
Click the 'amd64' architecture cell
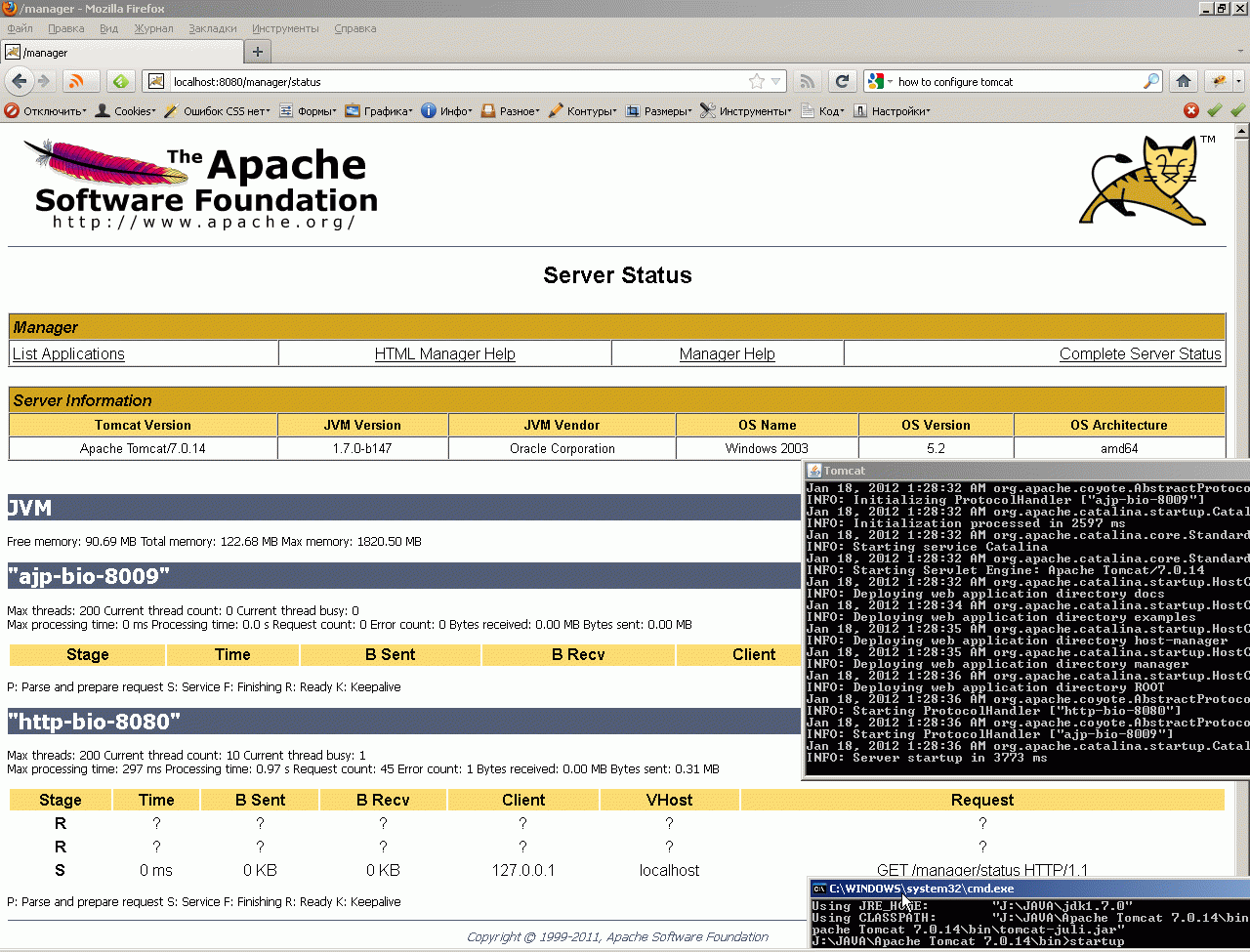(x=1119, y=449)
